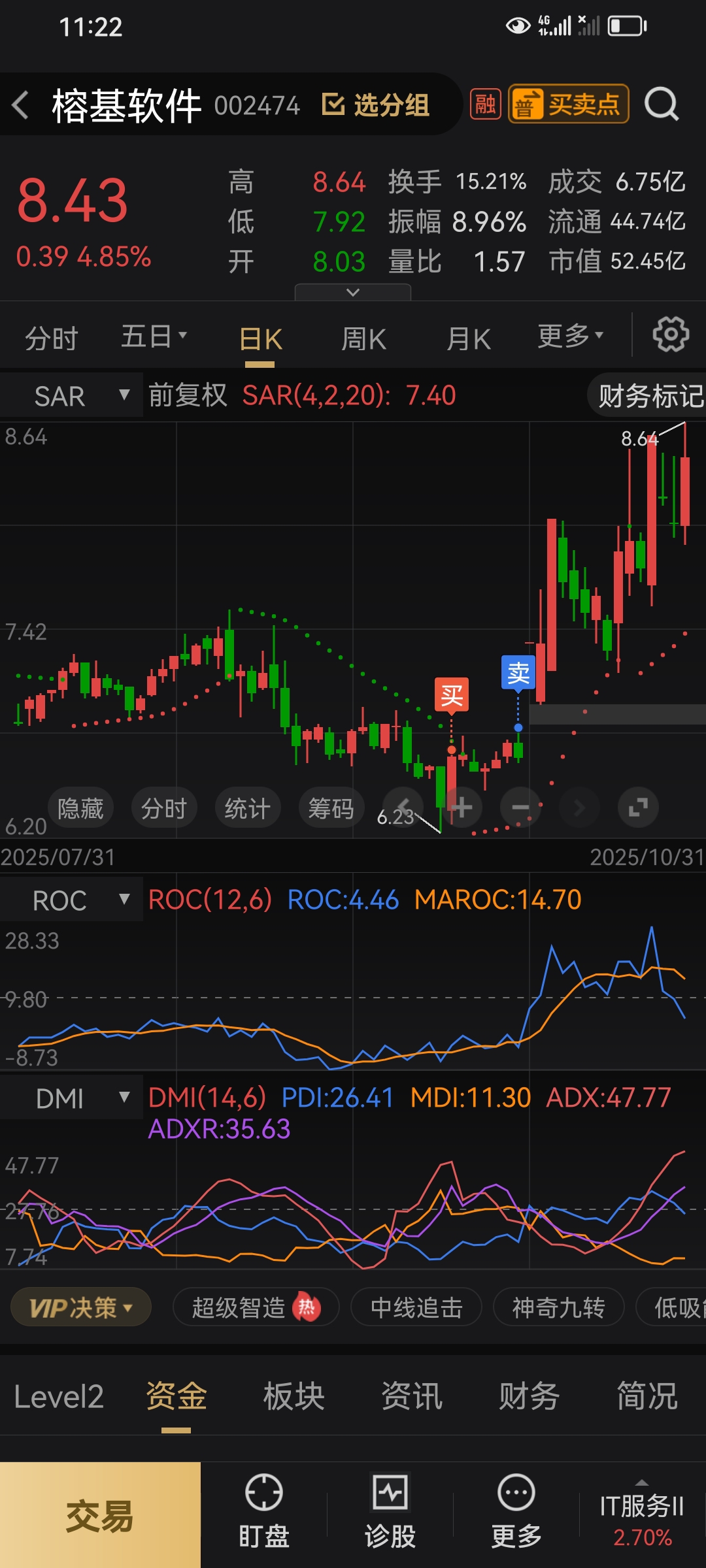
Task: Open chart settings gear icon
Action: pyautogui.click(x=671, y=335)
